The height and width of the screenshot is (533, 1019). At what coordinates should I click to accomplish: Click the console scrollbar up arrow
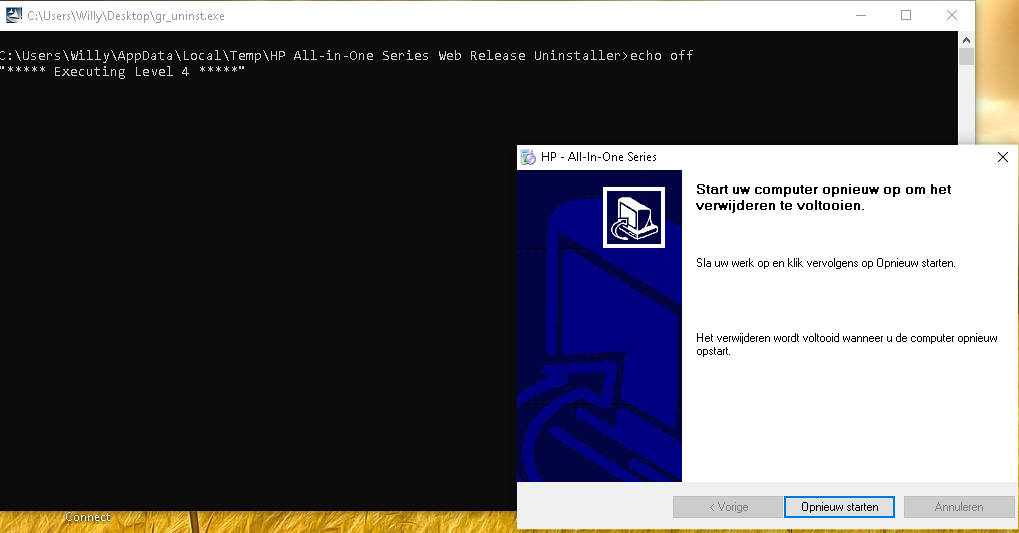point(966,39)
